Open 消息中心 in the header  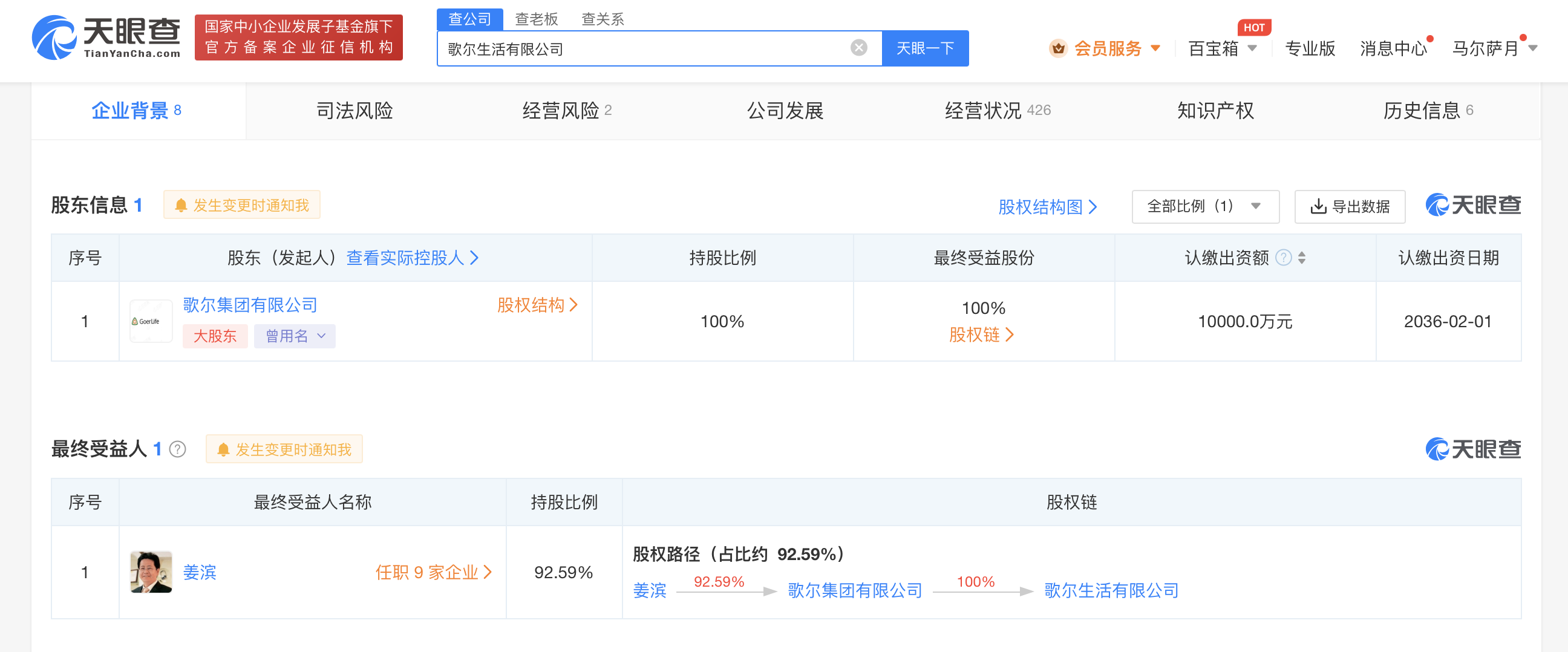tap(1394, 48)
